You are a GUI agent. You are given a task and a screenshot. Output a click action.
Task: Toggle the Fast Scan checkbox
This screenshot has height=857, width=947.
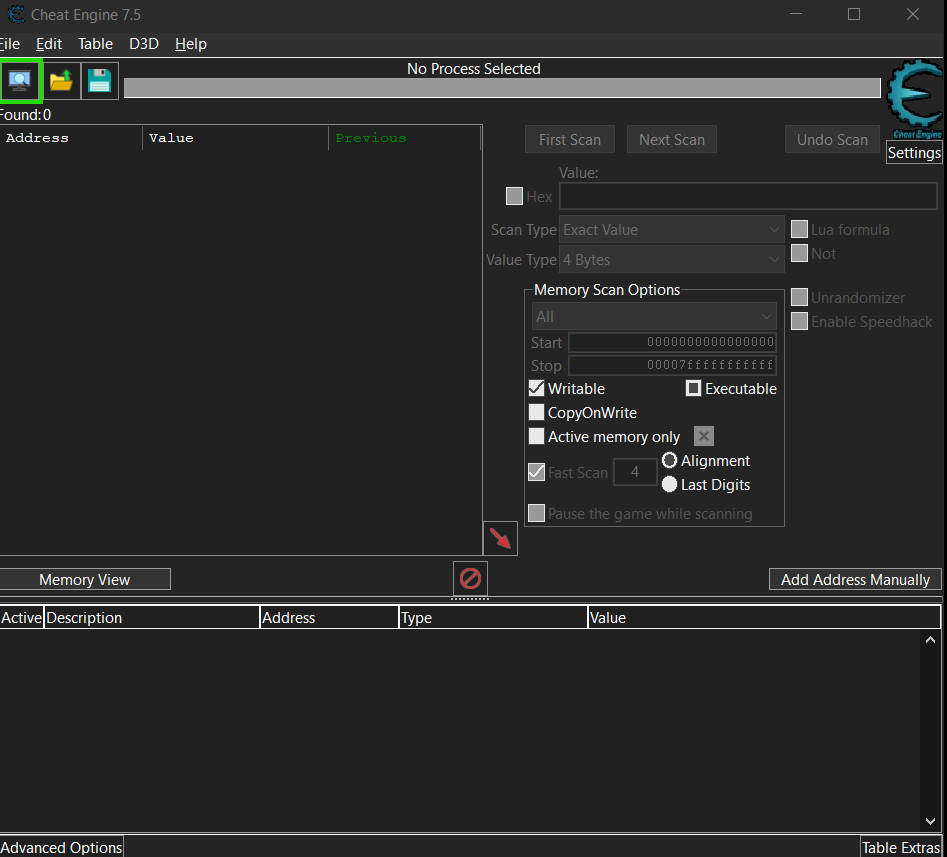536,472
